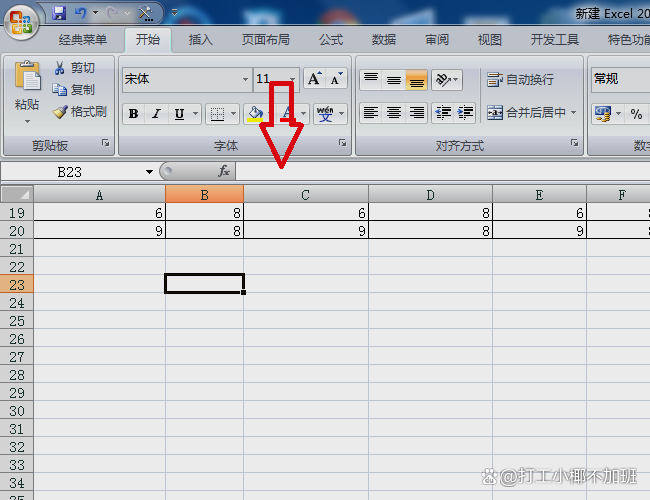Open the 宋体 font name dropdown
The width and height of the screenshot is (650, 500).
tap(245, 79)
